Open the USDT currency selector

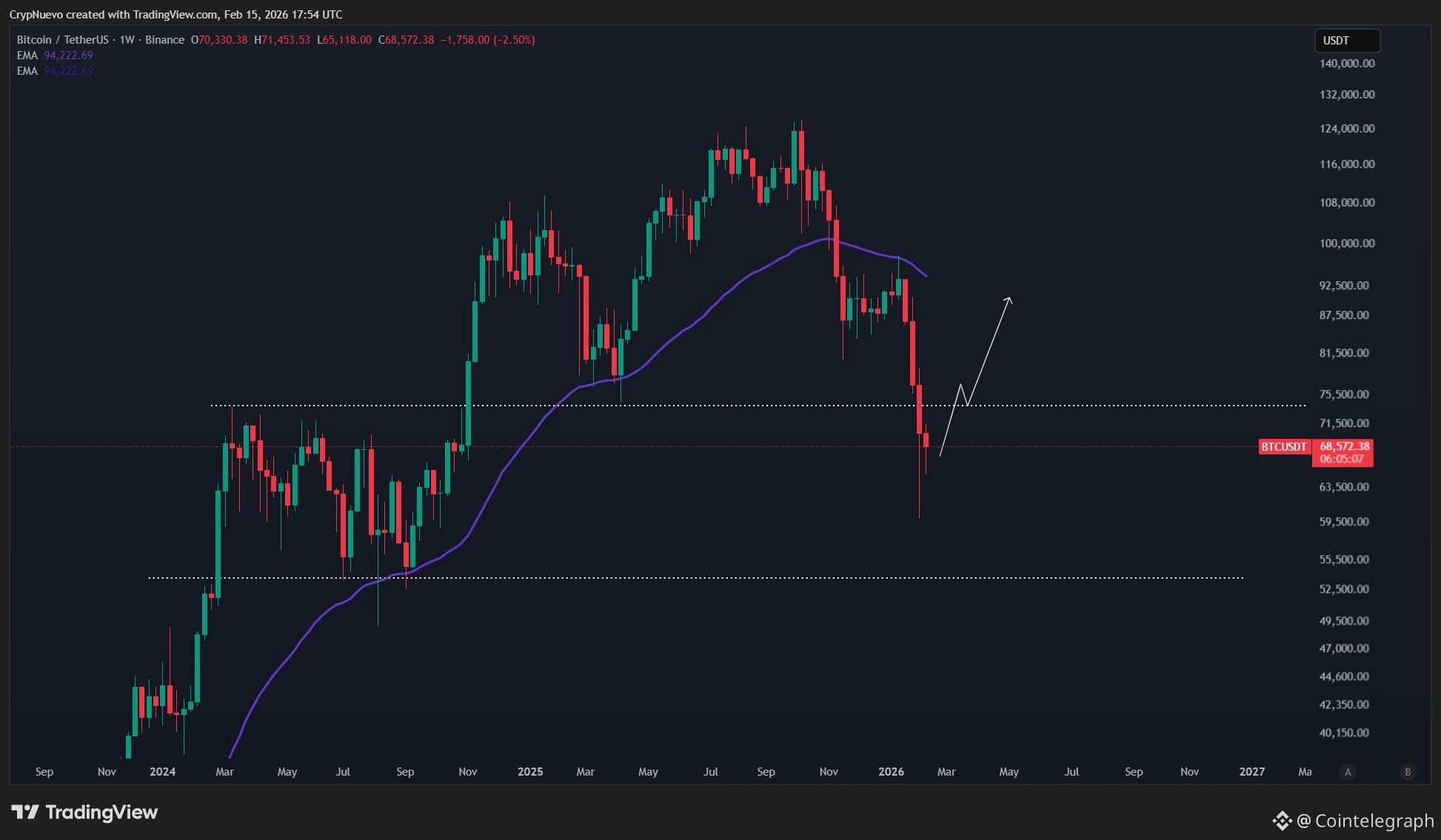1347,41
